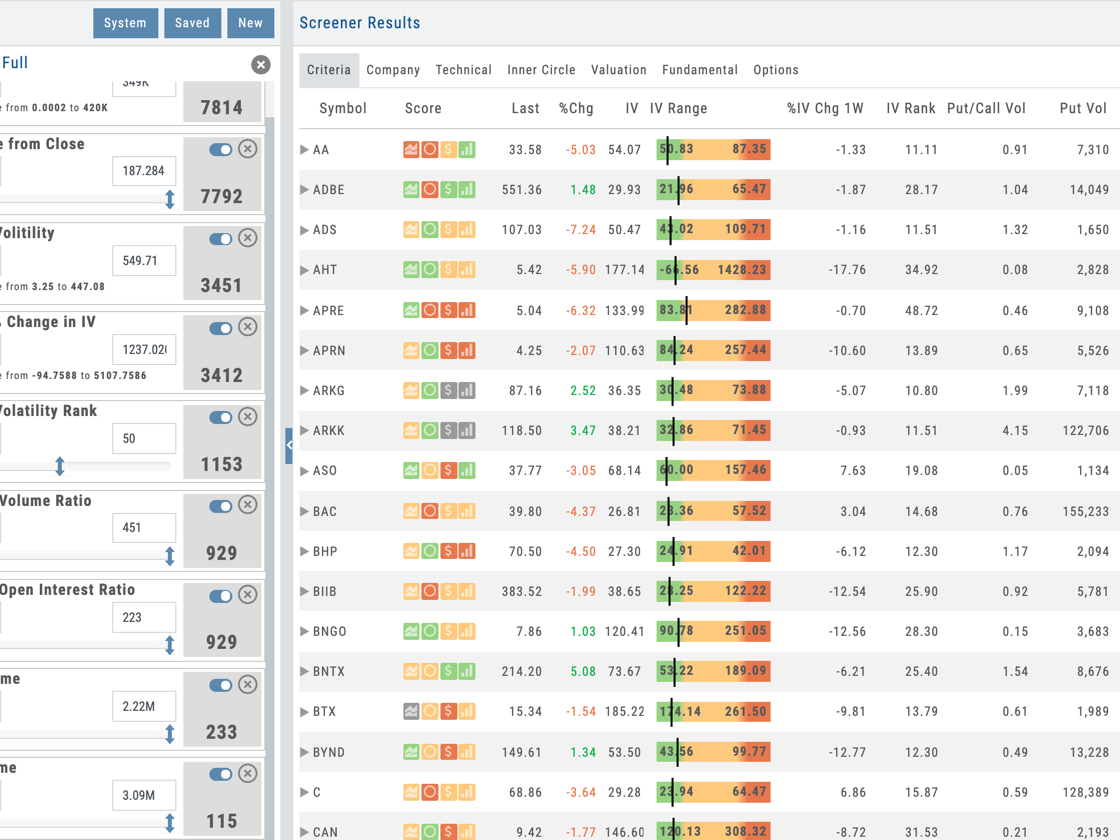Switch to the Company tab
Image resolution: width=1120 pixels, height=840 pixels.
tap(393, 70)
